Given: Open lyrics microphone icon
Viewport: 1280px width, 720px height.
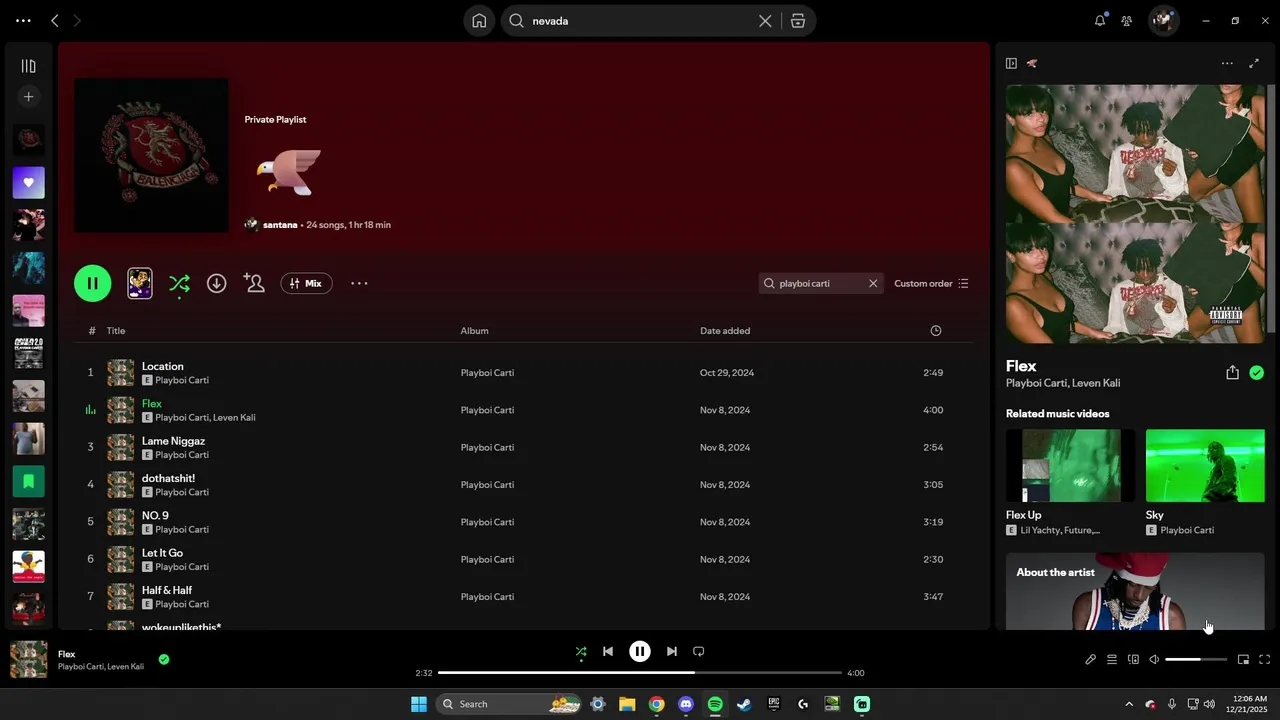Looking at the screenshot, I should click(x=1090, y=659).
